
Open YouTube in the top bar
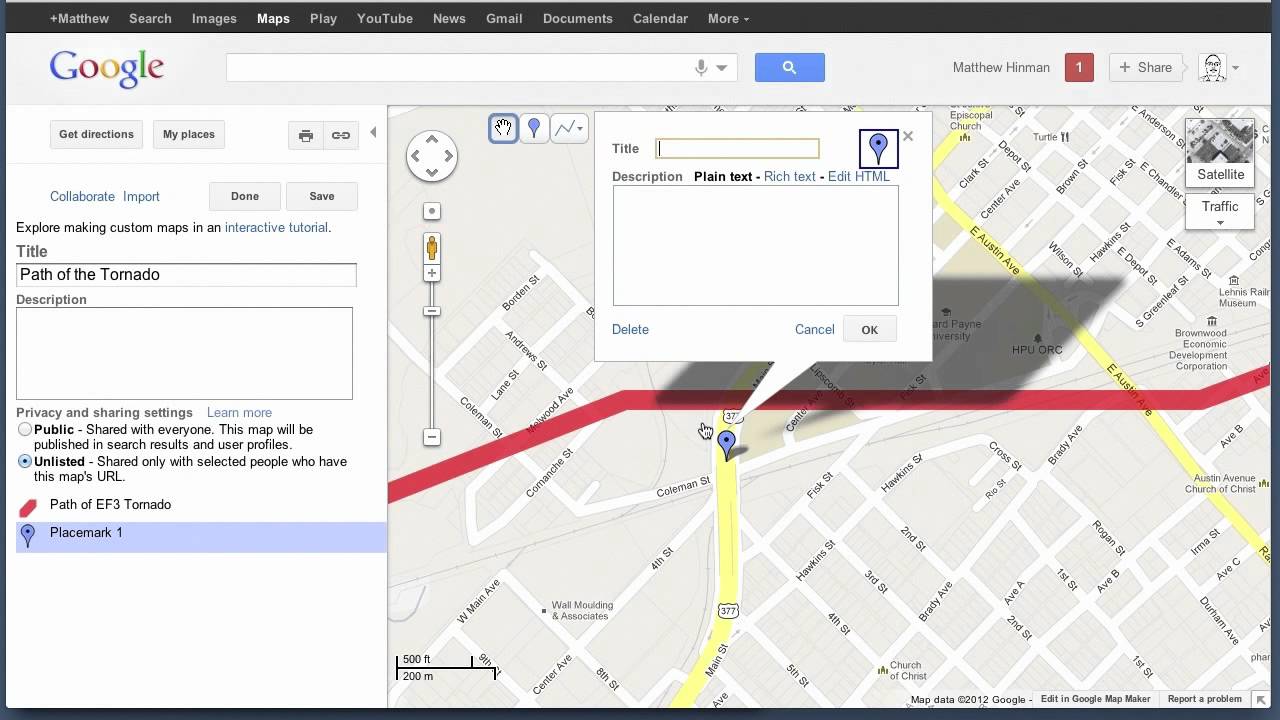[x=385, y=18]
